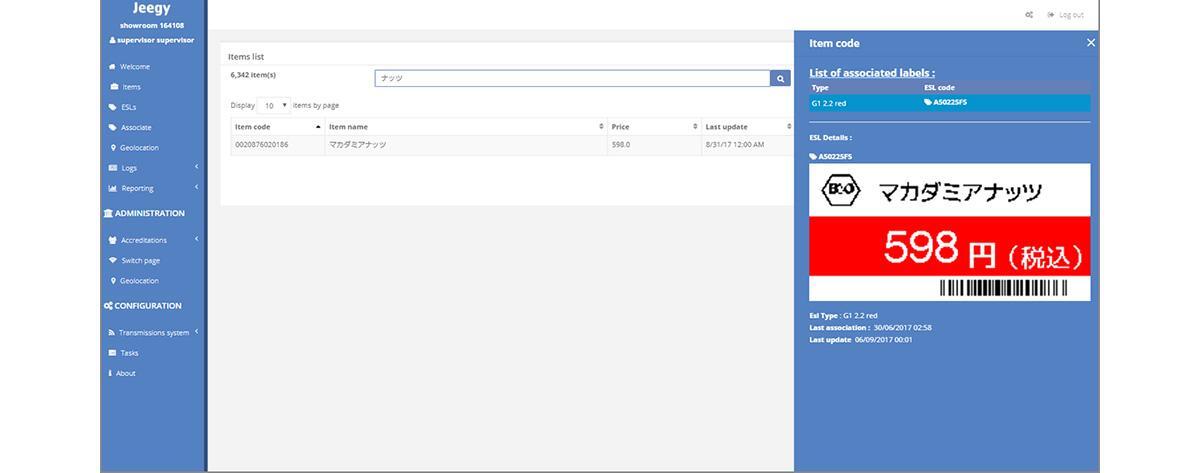Close the Item code panel
The width and height of the screenshot is (1200, 473).
click(x=1090, y=43)
